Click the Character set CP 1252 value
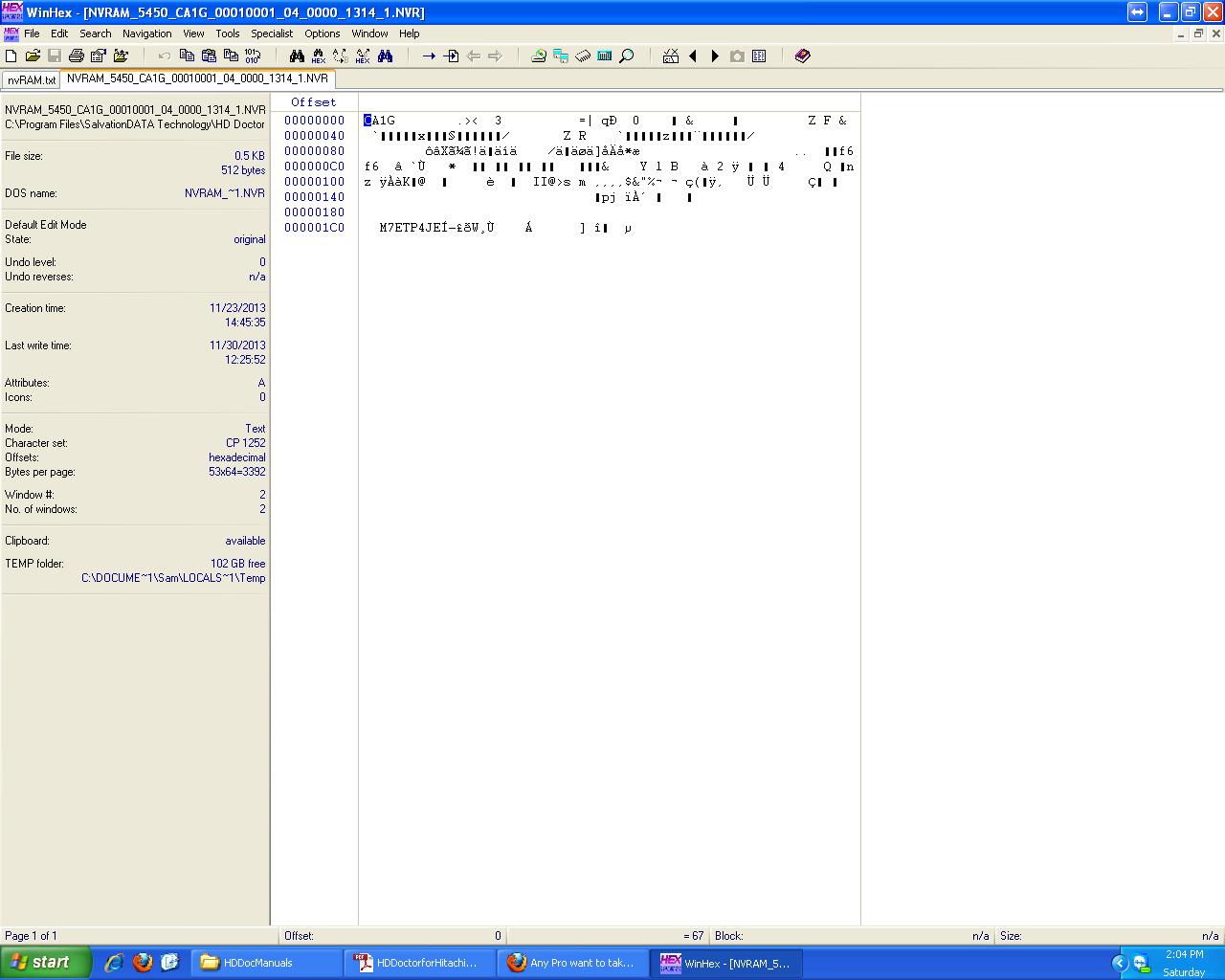Screen dimensions: 1225x980 [x=246, y=443]
